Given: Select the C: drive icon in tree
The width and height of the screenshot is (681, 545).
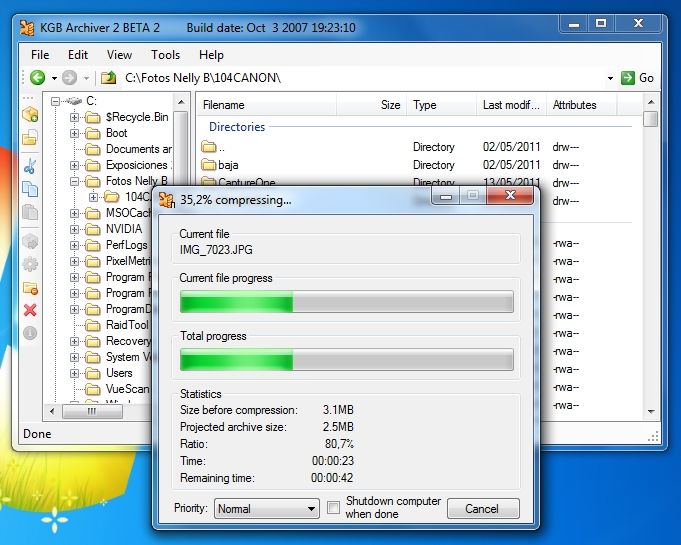Looking at the screenshot, I should coord(73,101).
